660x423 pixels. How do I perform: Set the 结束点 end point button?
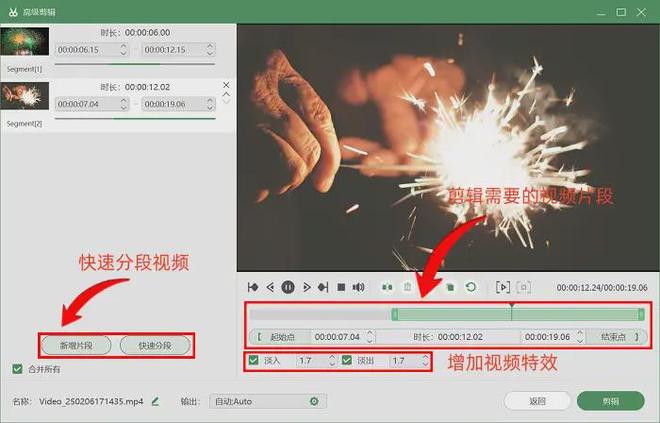tap(617, 337)
